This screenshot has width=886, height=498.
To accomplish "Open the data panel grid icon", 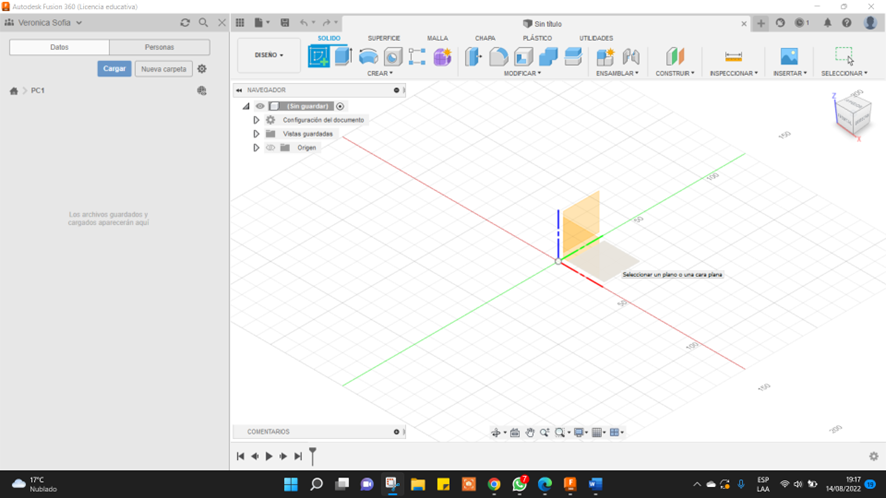I will coord(240,23).
